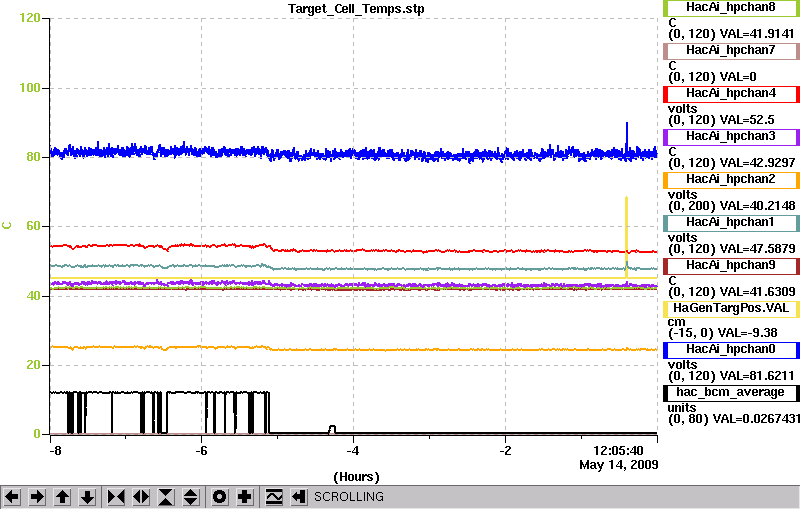Click the 60 y-axis tick label
Screen dimensions: 800x509
(x=33, y=226)
